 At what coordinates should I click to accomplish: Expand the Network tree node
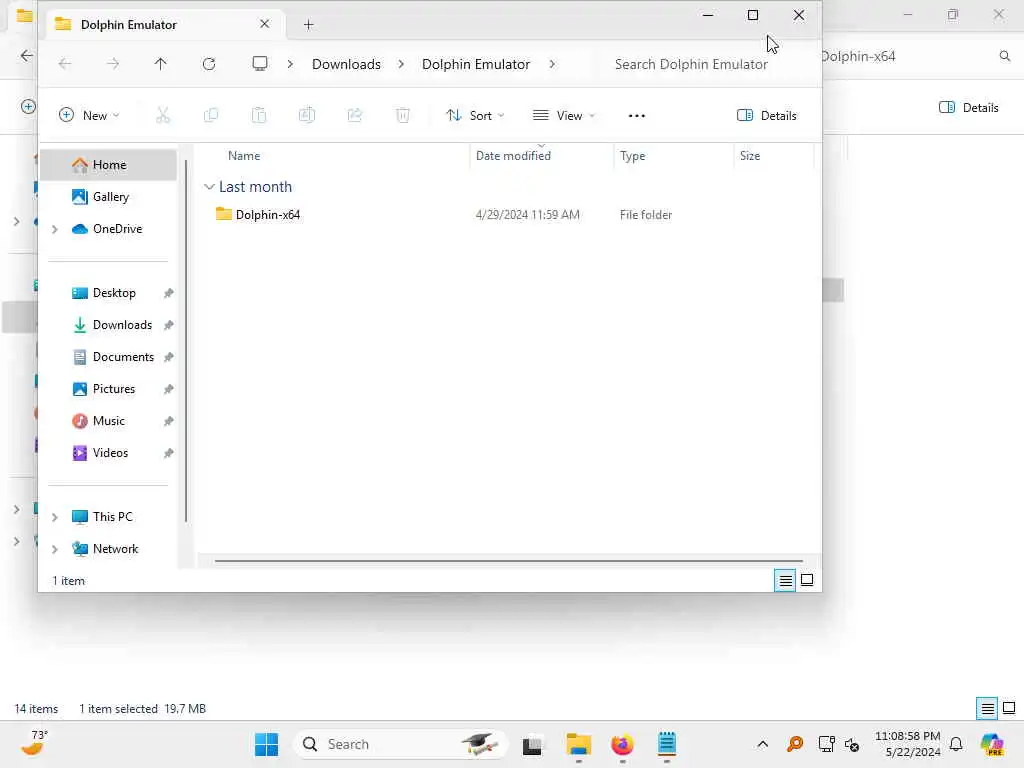pyautogui.click(x=55, y=549)
